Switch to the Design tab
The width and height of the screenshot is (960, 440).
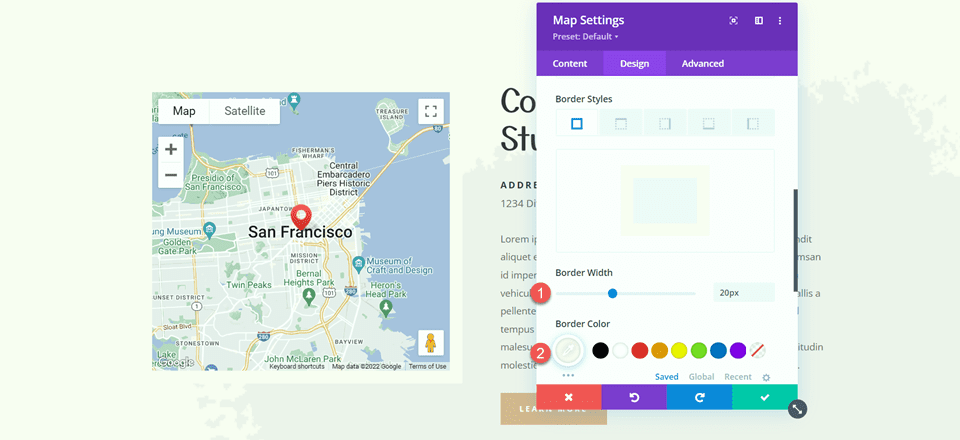(634, 64)
